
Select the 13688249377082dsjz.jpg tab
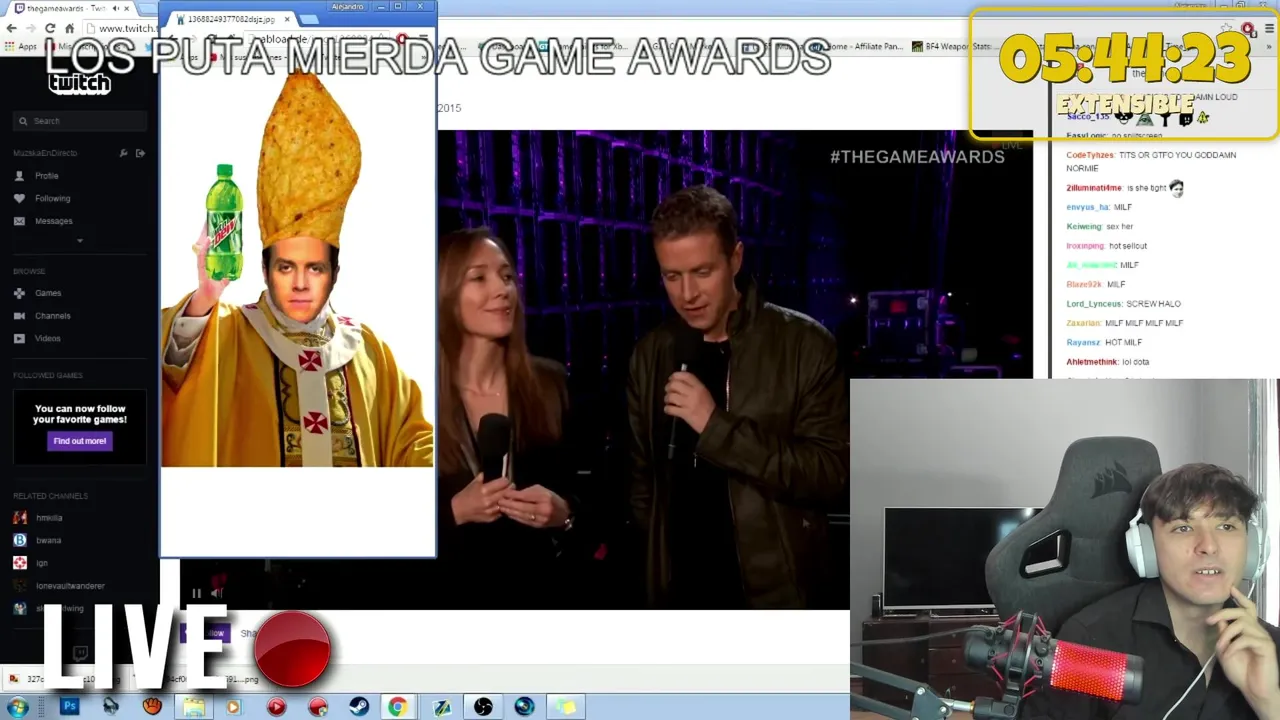(230, 19)
